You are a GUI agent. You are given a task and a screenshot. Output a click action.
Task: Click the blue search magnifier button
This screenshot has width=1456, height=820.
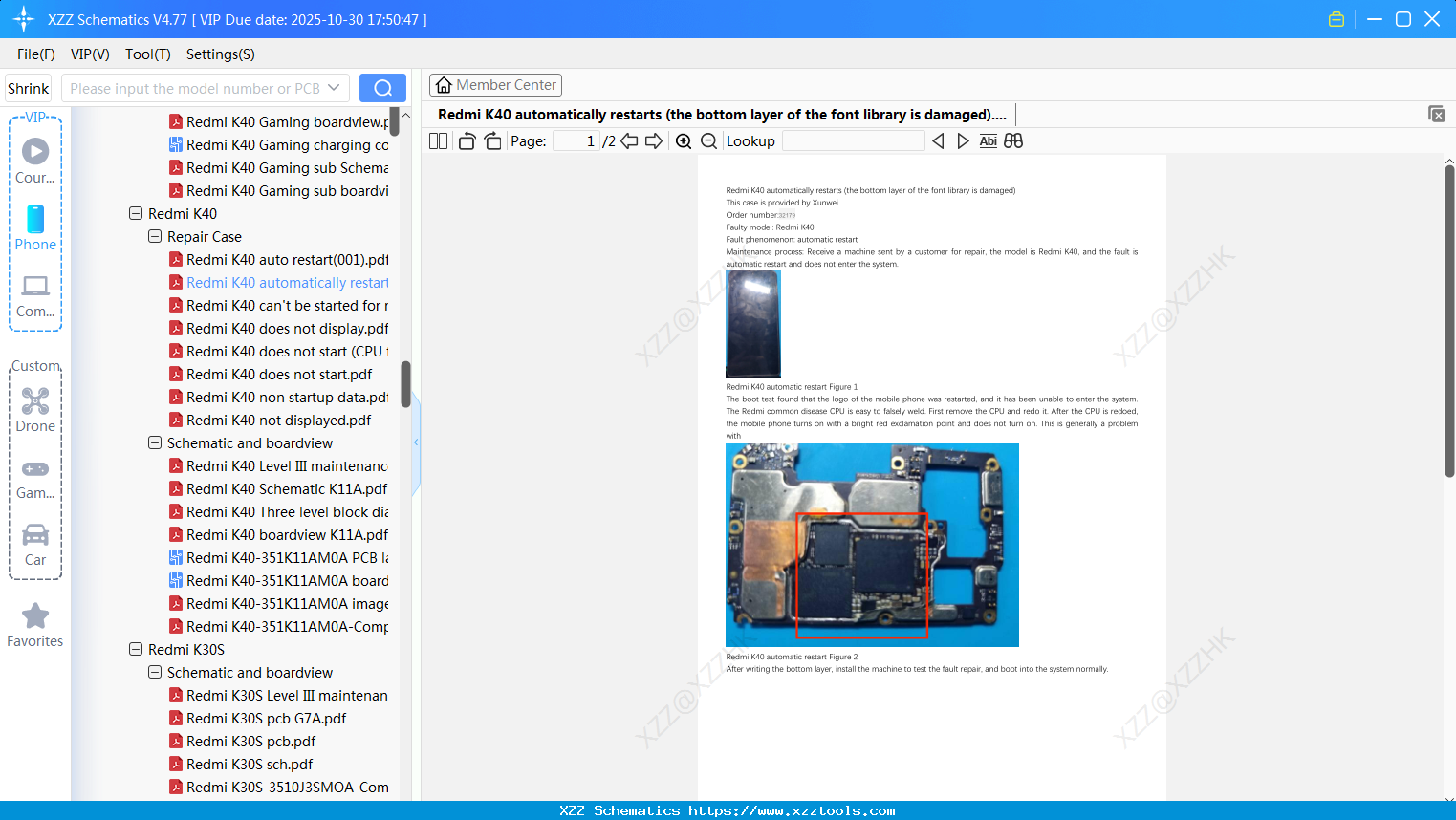pos(382,88)
